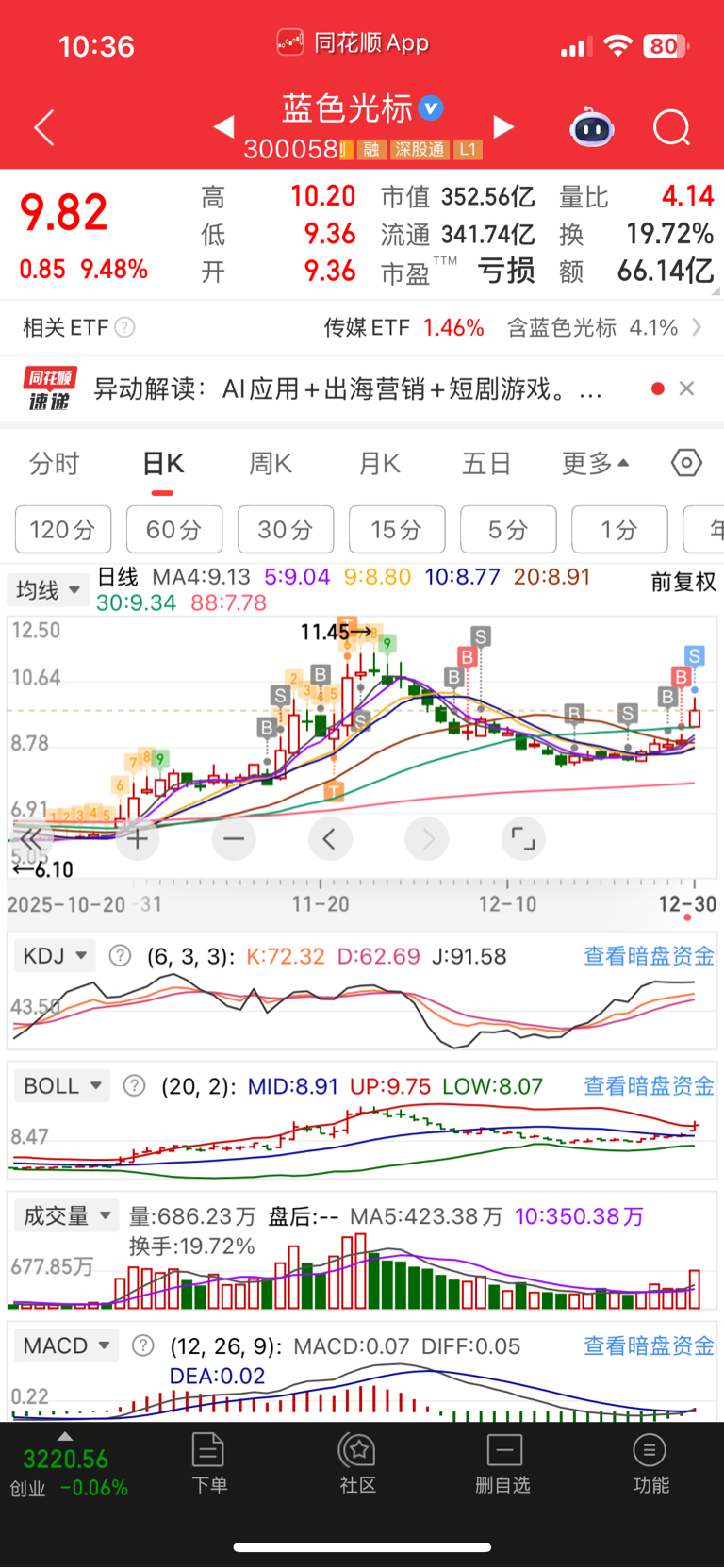
Task: Open help for 相关ETF
Action: coord(124,327)
